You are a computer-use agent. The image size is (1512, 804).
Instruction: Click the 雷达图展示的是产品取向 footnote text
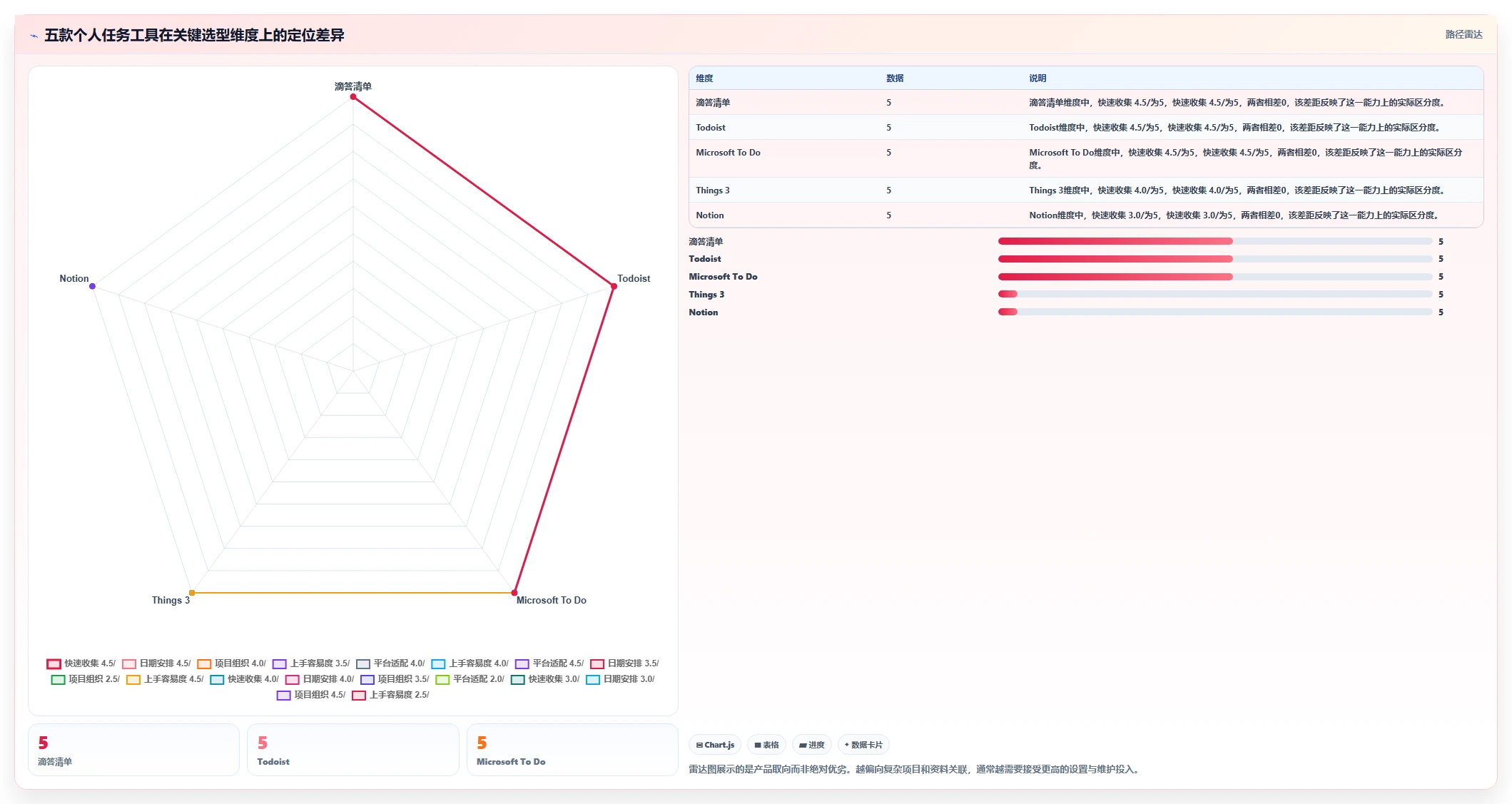(915, 770)
